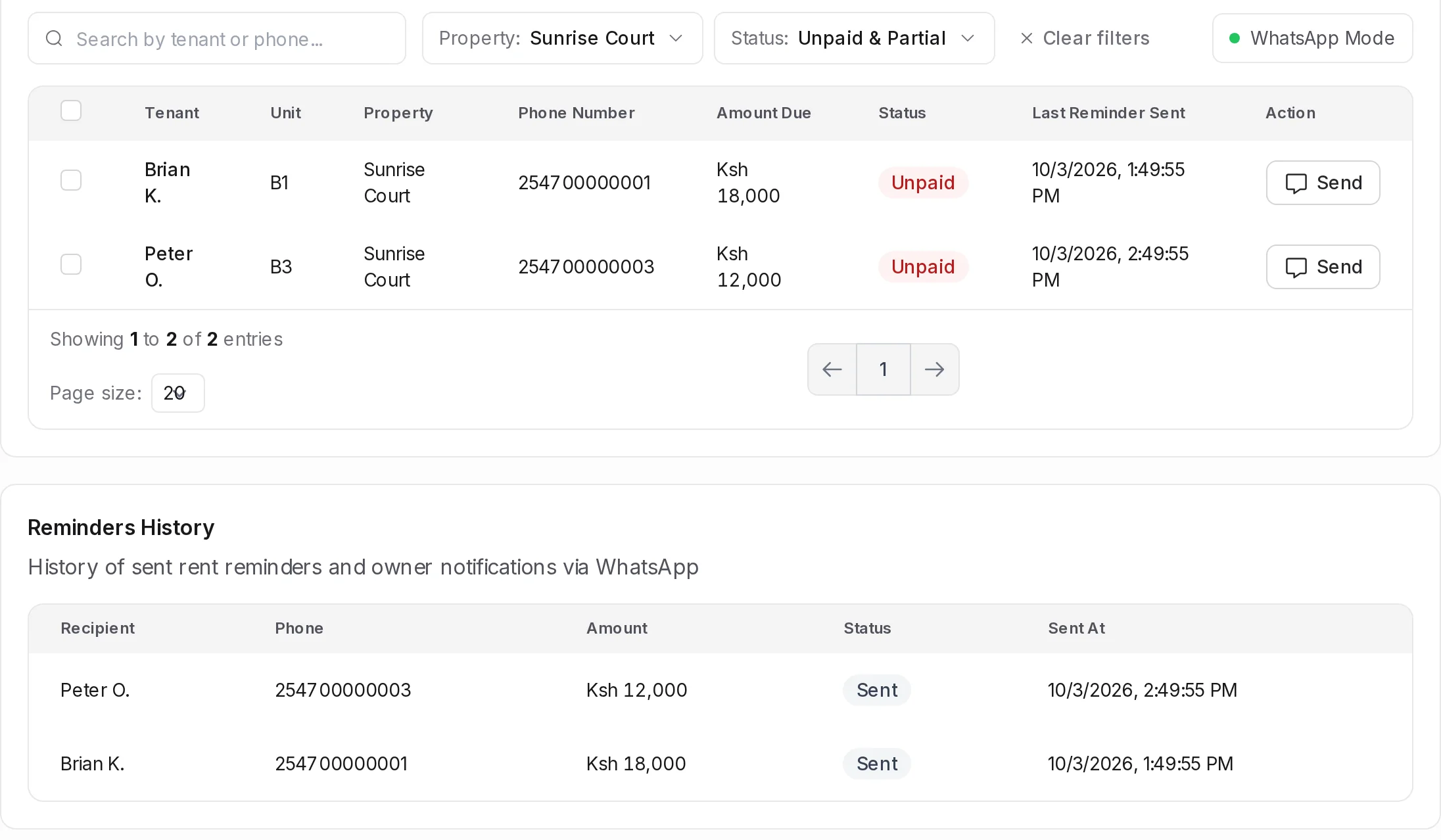
Task: Click chat icon in Brian K.'s Send button
Action: [1296, 183]
